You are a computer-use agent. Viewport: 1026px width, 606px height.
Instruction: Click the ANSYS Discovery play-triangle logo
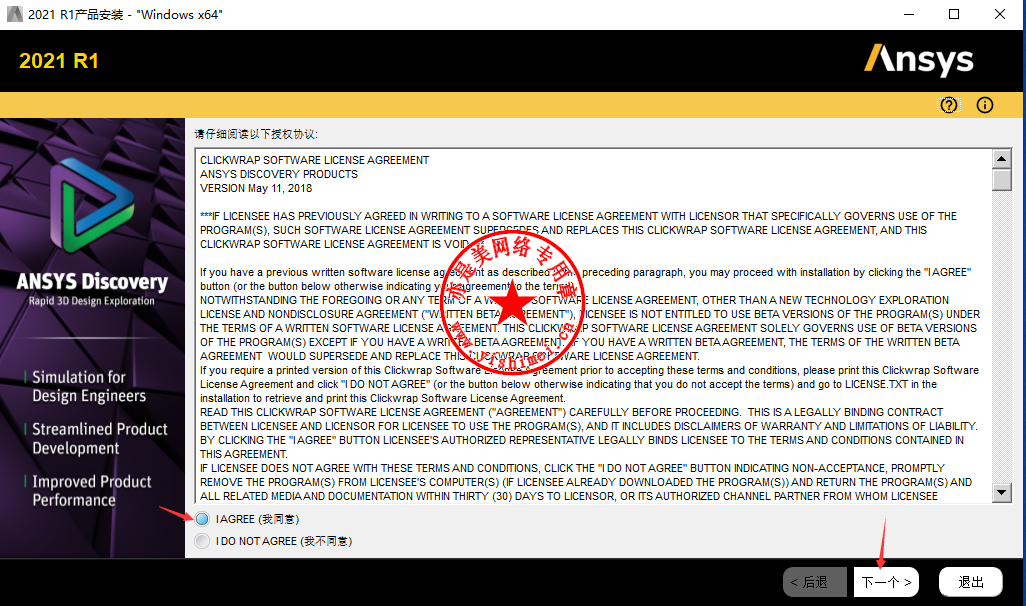pos(92,205)
